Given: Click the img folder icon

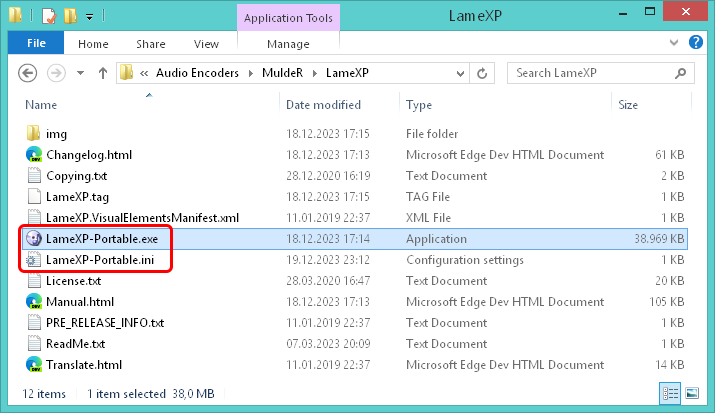Looking at the screenshot, I should (33, 134).
